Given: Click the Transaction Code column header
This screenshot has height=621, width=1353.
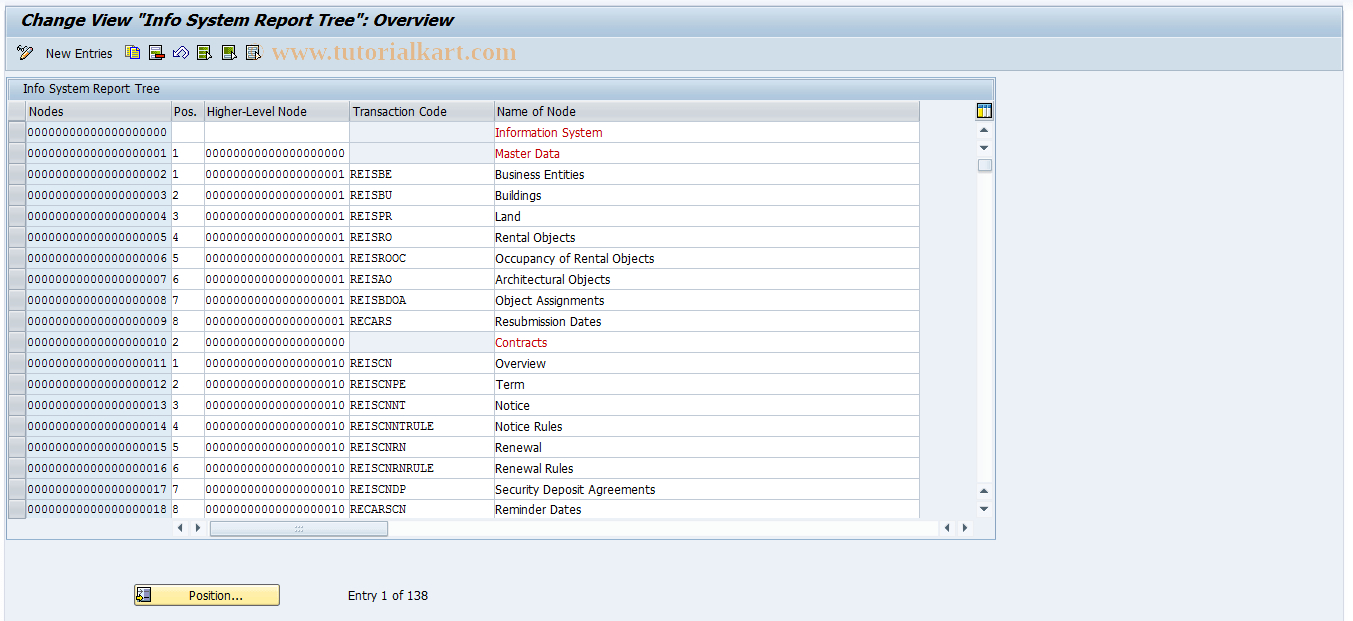Looking at the screenshot, I should tap(420, 111).
